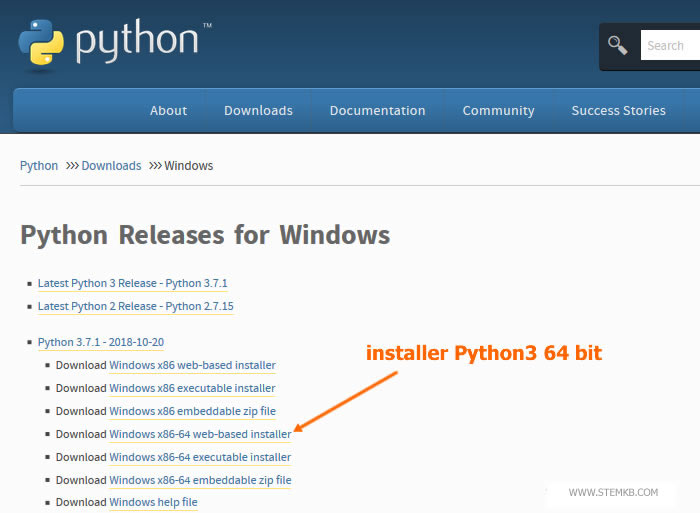Screen dimensions: 700x513
Task: Download Windows x86 embeddable zip file
Action: (x=192, y=412)
